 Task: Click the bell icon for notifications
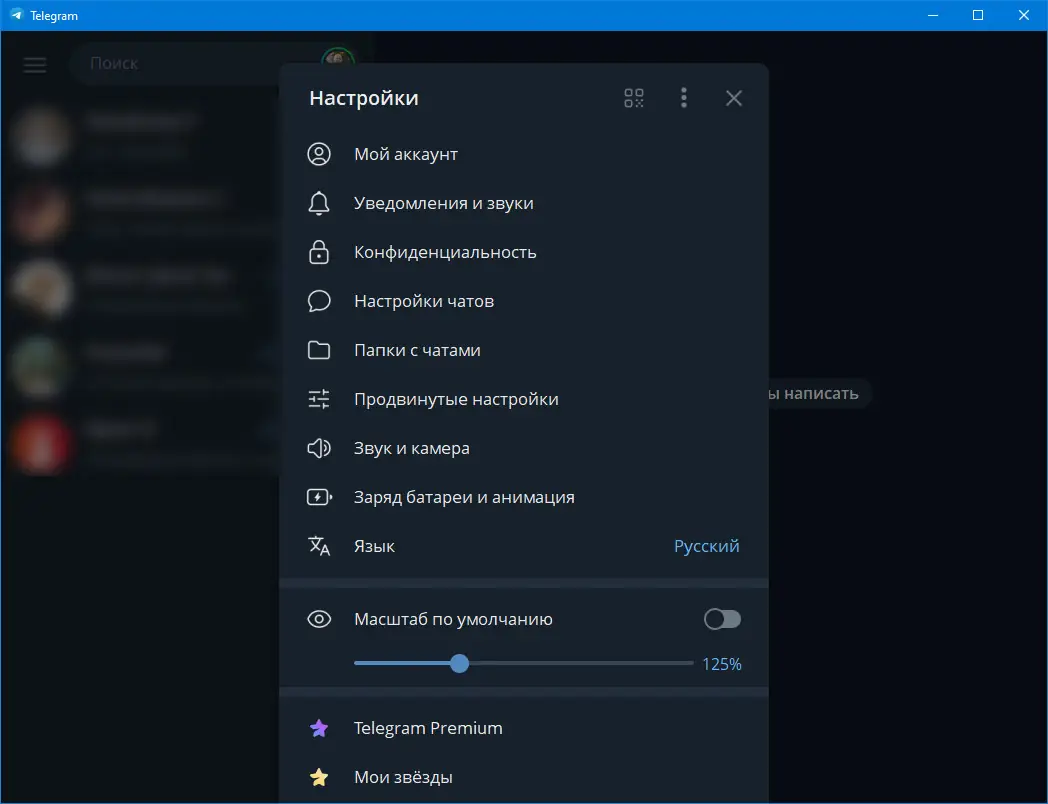point(318,203)
